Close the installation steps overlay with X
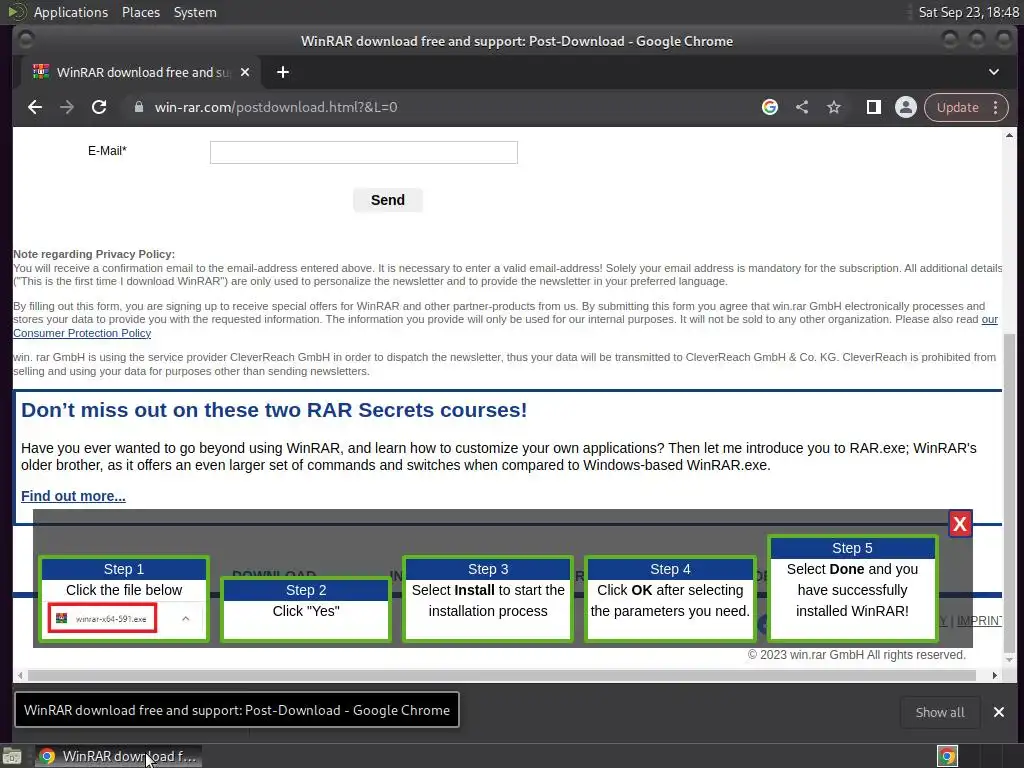 click(x=960, y=524)
